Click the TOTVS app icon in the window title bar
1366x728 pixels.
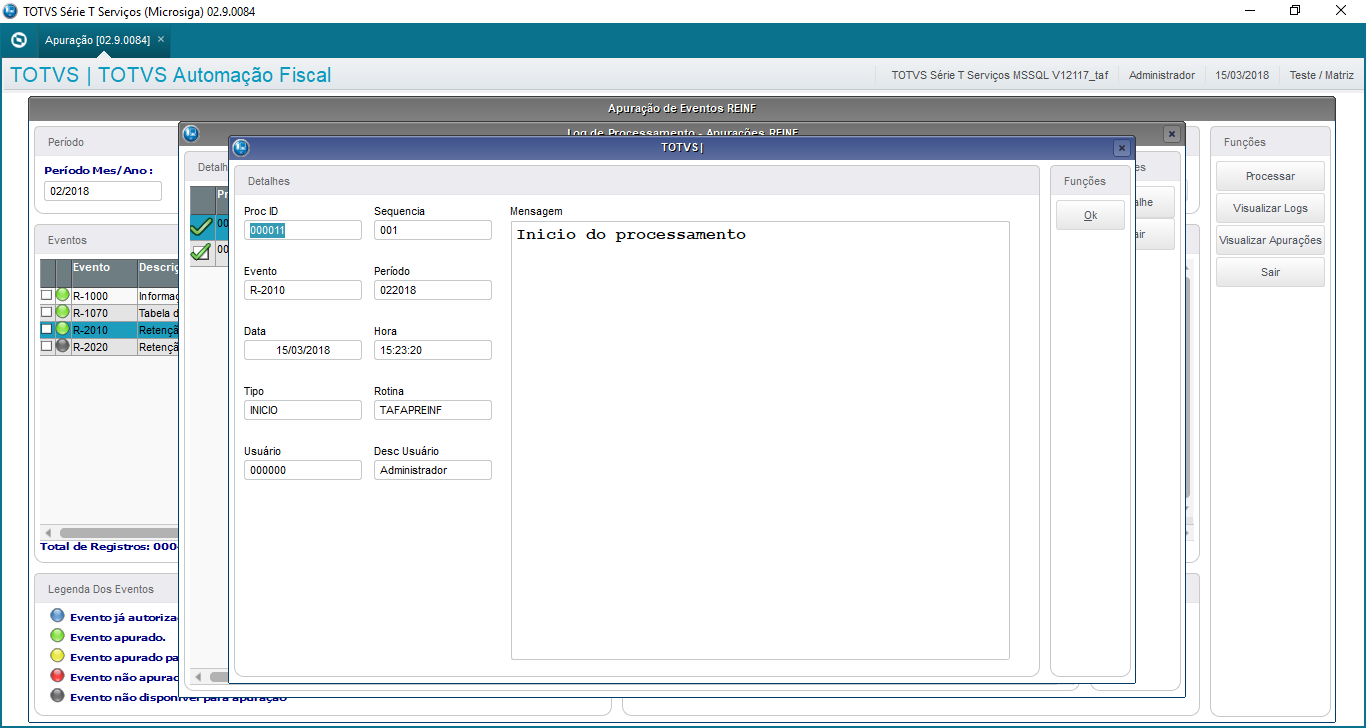tap(11, 11)
